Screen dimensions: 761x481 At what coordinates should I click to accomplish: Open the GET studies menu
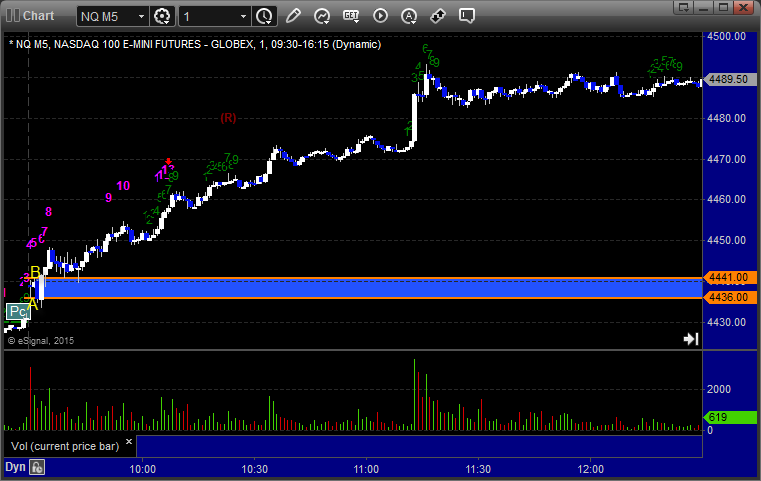(351, 16)
